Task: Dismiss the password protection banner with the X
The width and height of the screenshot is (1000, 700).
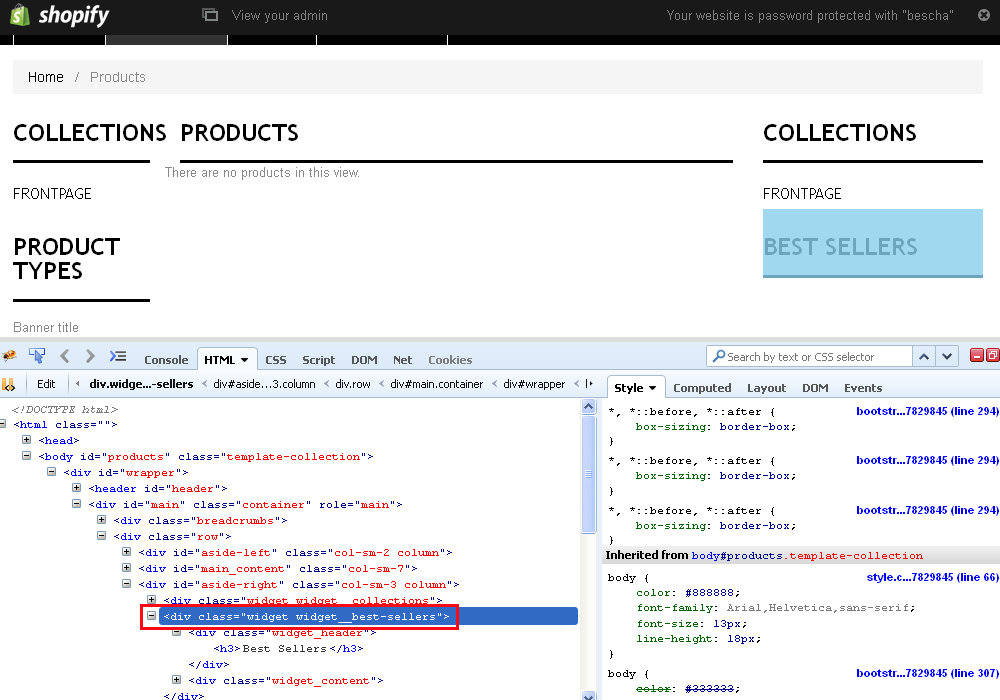Action: [x=984, y=15]
